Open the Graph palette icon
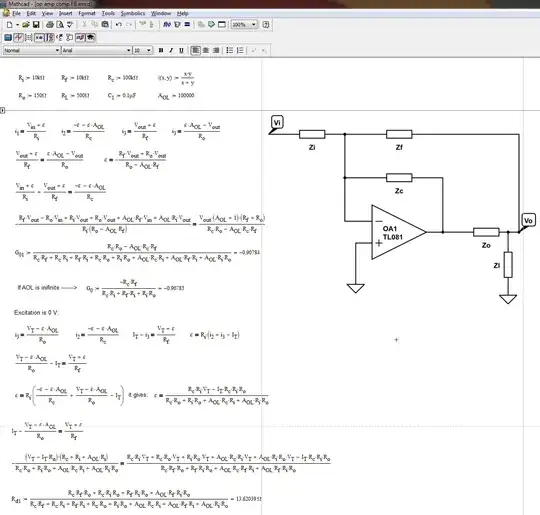This screenshot has width=540, height=515. pos(18,38)
